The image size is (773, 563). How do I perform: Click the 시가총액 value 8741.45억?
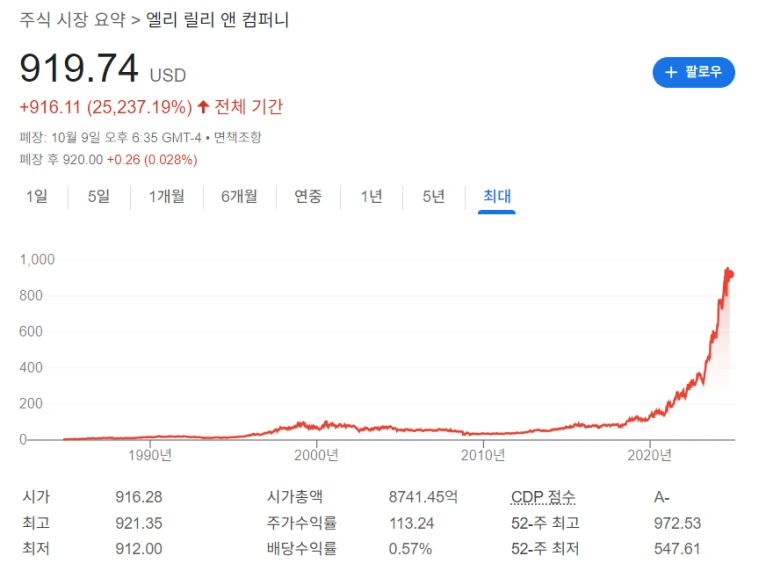(x=423, y=497)
